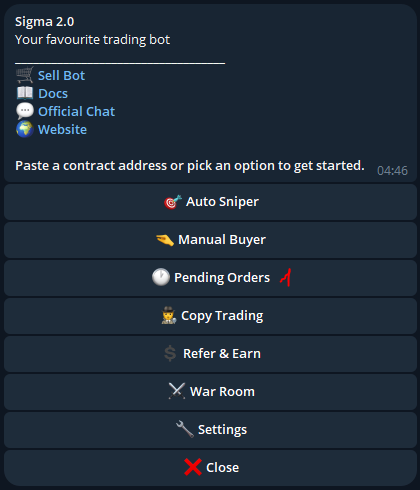Click the crossed swords icon on War Room
Viewport: 420px width, 490px height.
177,391
